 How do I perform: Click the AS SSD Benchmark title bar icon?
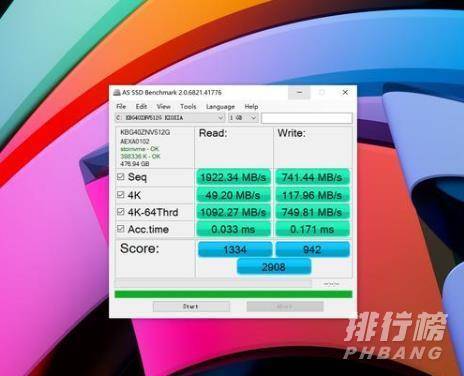[117, 93]
